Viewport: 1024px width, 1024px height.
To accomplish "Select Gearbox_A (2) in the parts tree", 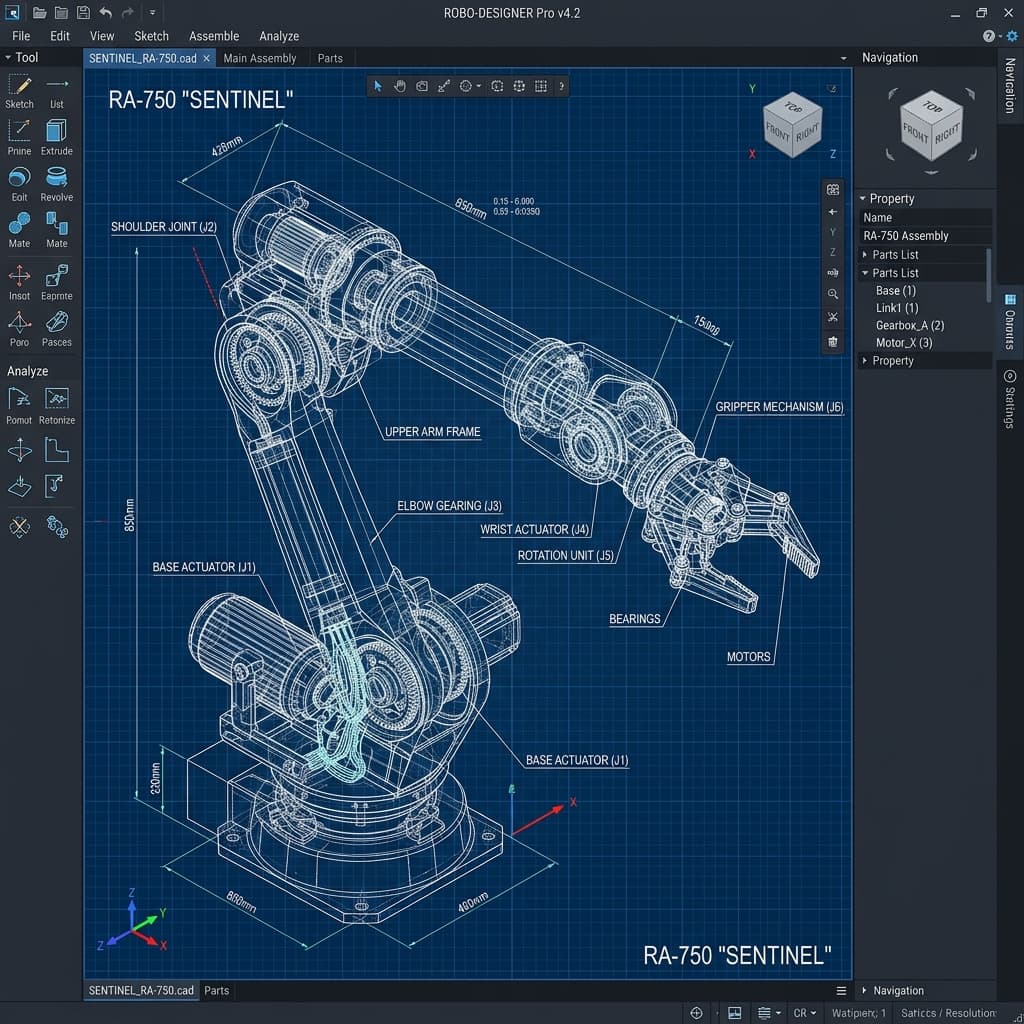I will 910,325.
